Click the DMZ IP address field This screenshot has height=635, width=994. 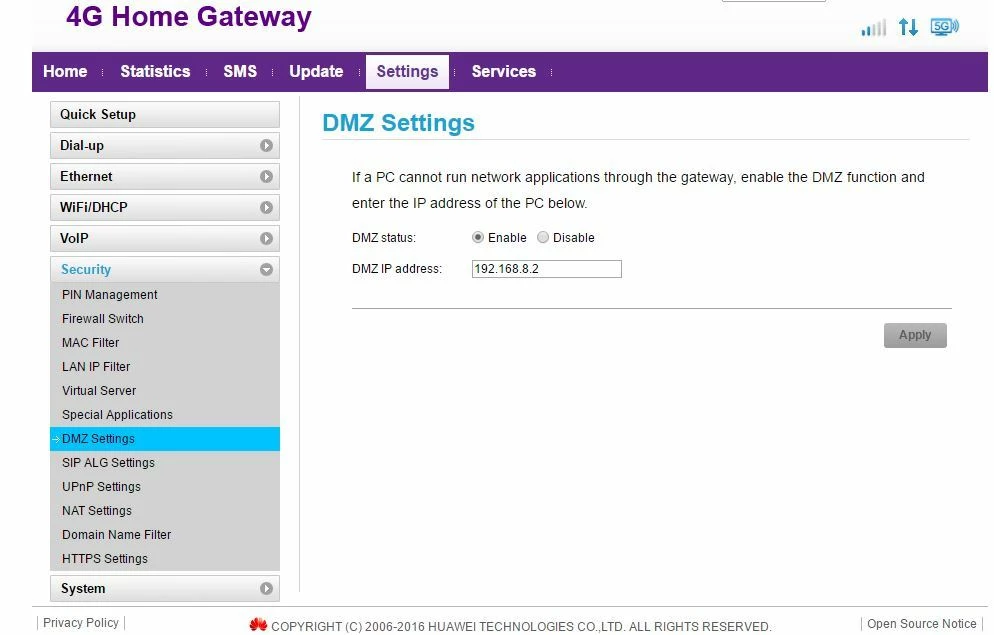[x=546, y=269]
